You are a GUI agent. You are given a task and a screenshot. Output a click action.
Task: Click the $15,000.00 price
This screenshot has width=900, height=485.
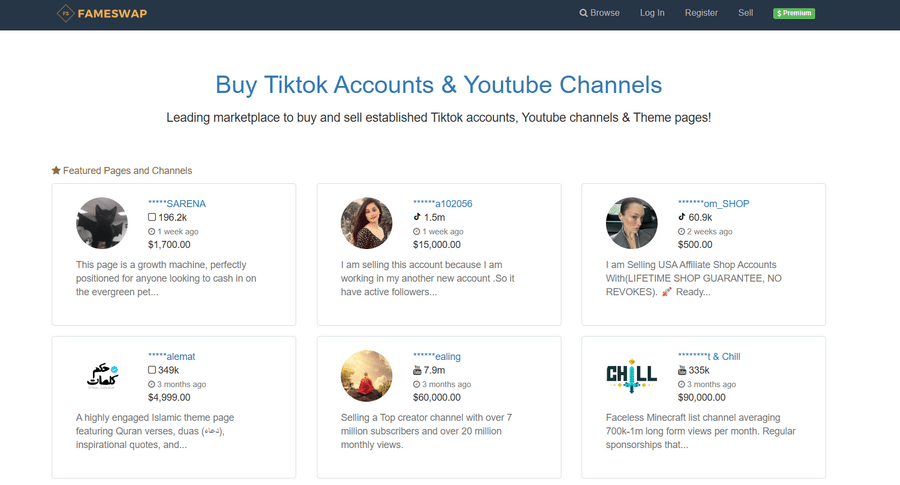click(437, 245)
